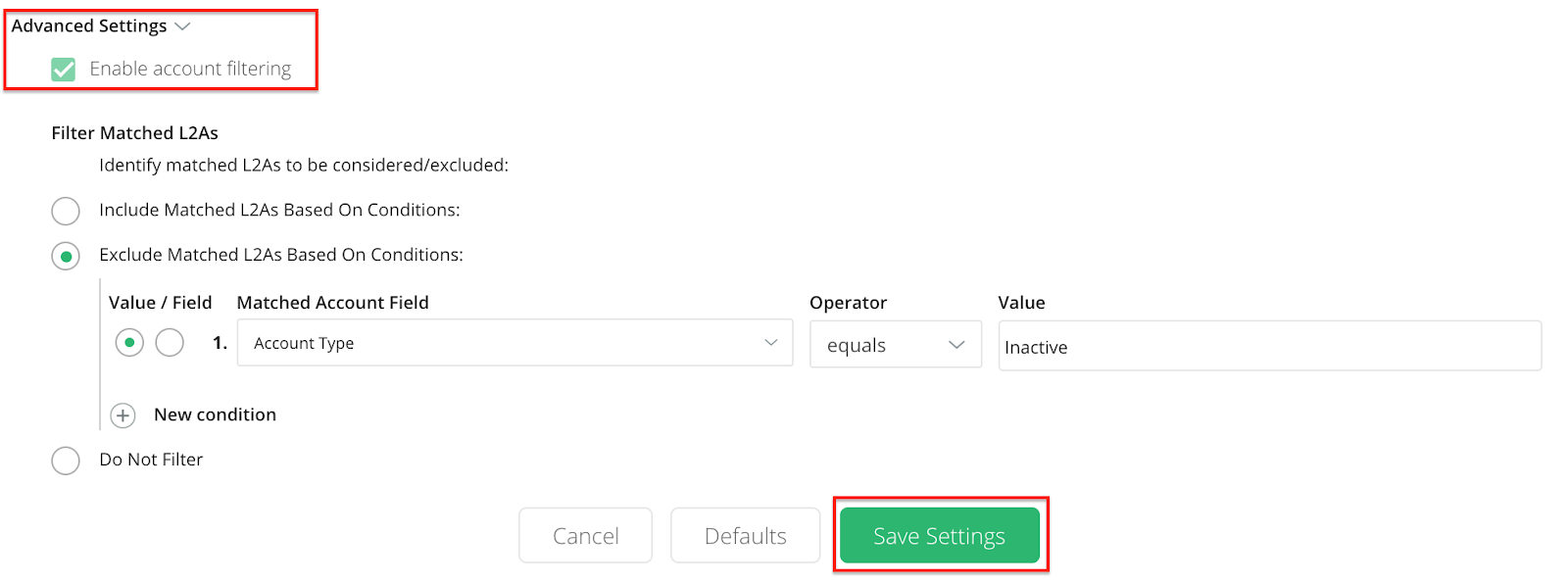Click the New condition text link
This screenshot has width=1568, height=584.
[215, 414]
